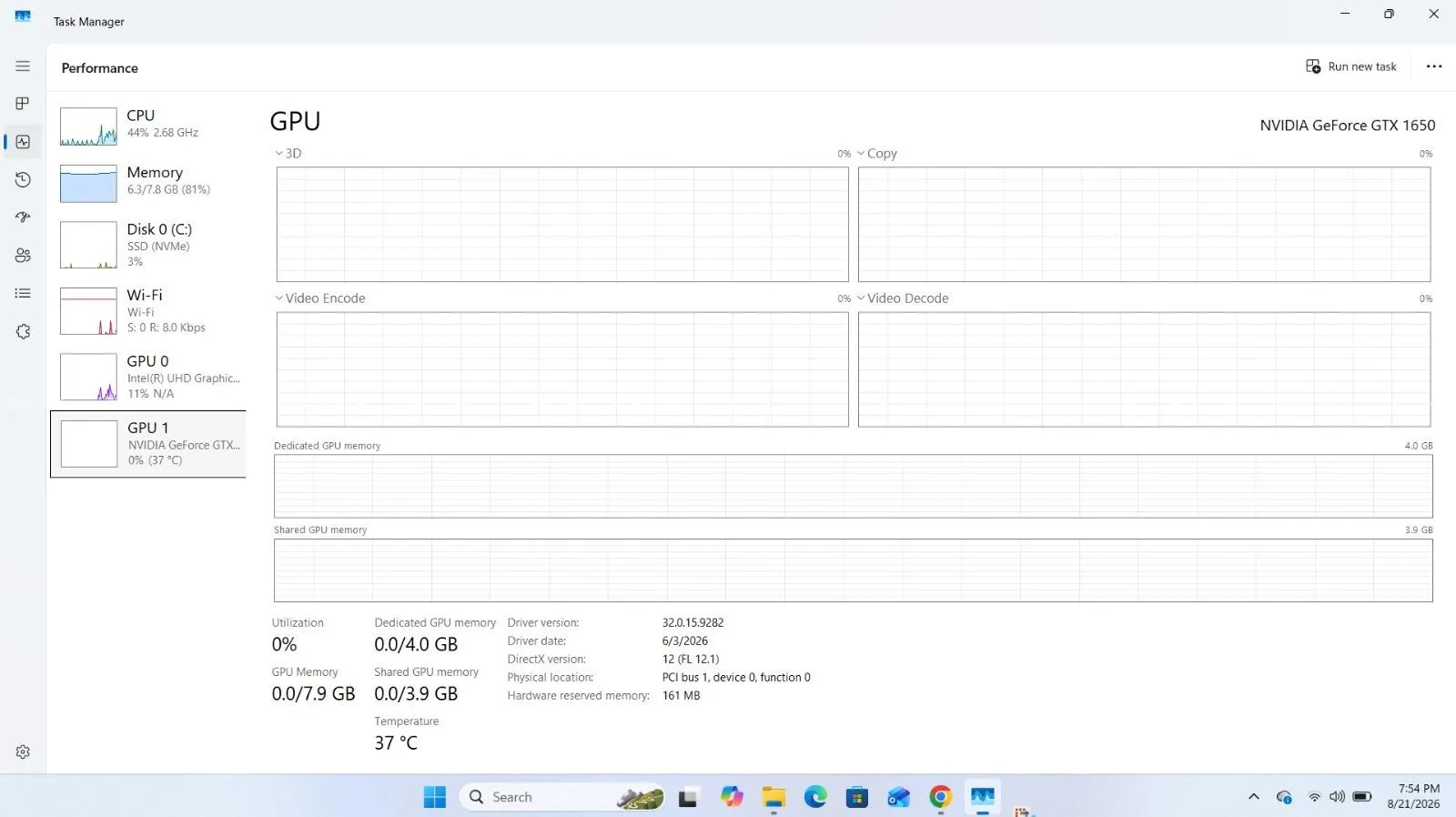Open the App history page icon
The width and height of the screenshot is (1456, 817).
pyautogui.click(x=23, y=180)
